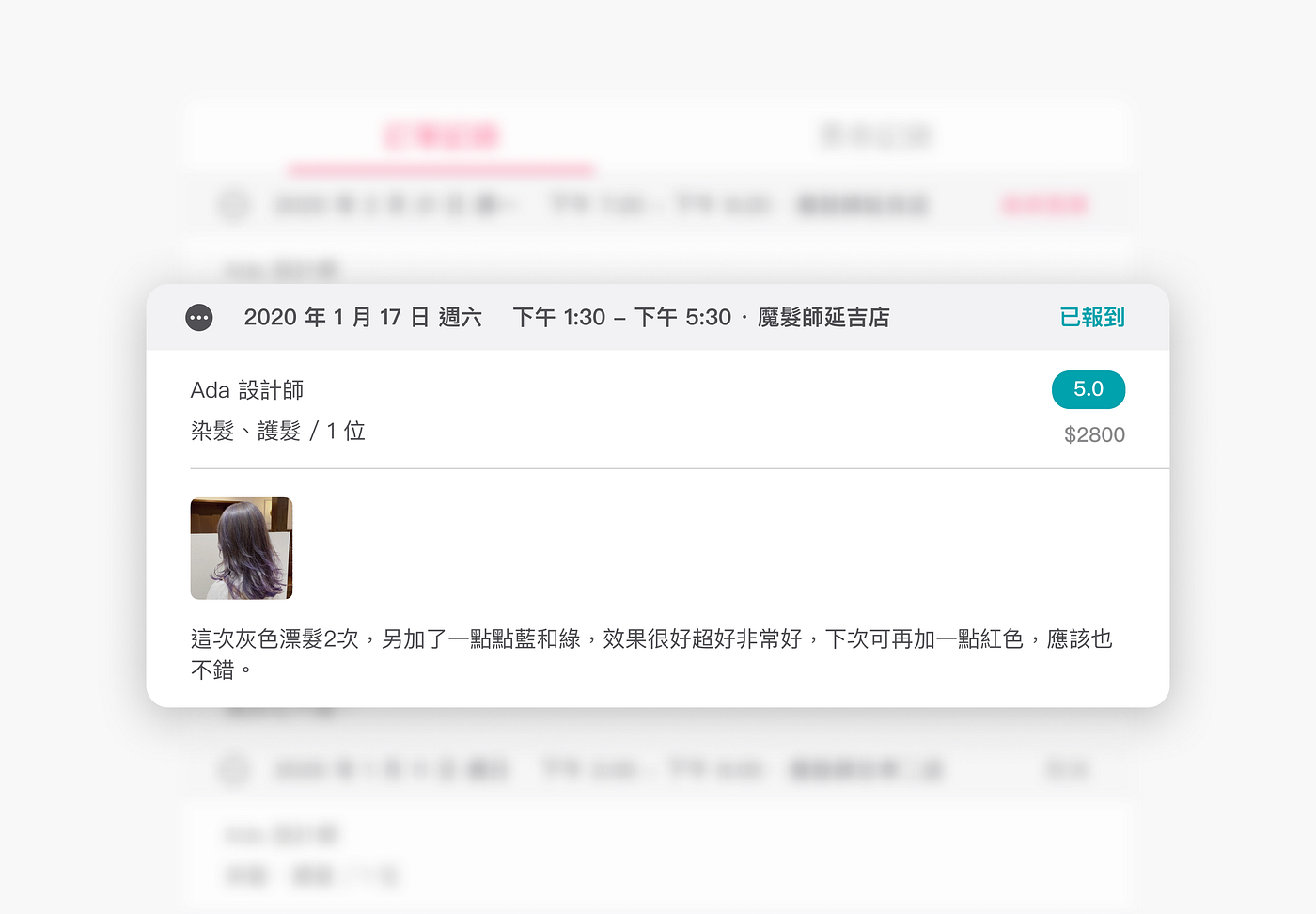Click the blurred pink status label in upper row

[x=1045, y=204]
